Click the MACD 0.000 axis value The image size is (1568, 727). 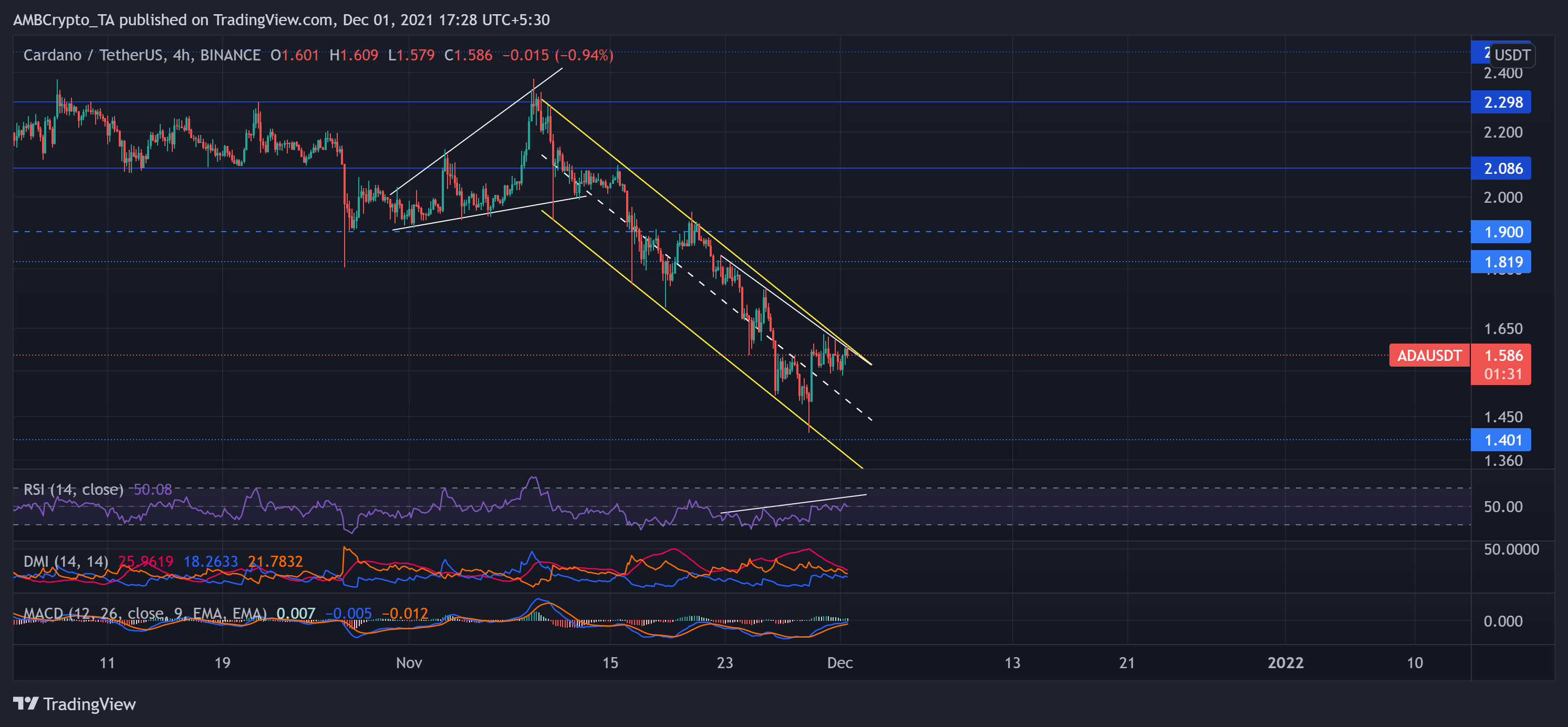[x=1503, y=621]
